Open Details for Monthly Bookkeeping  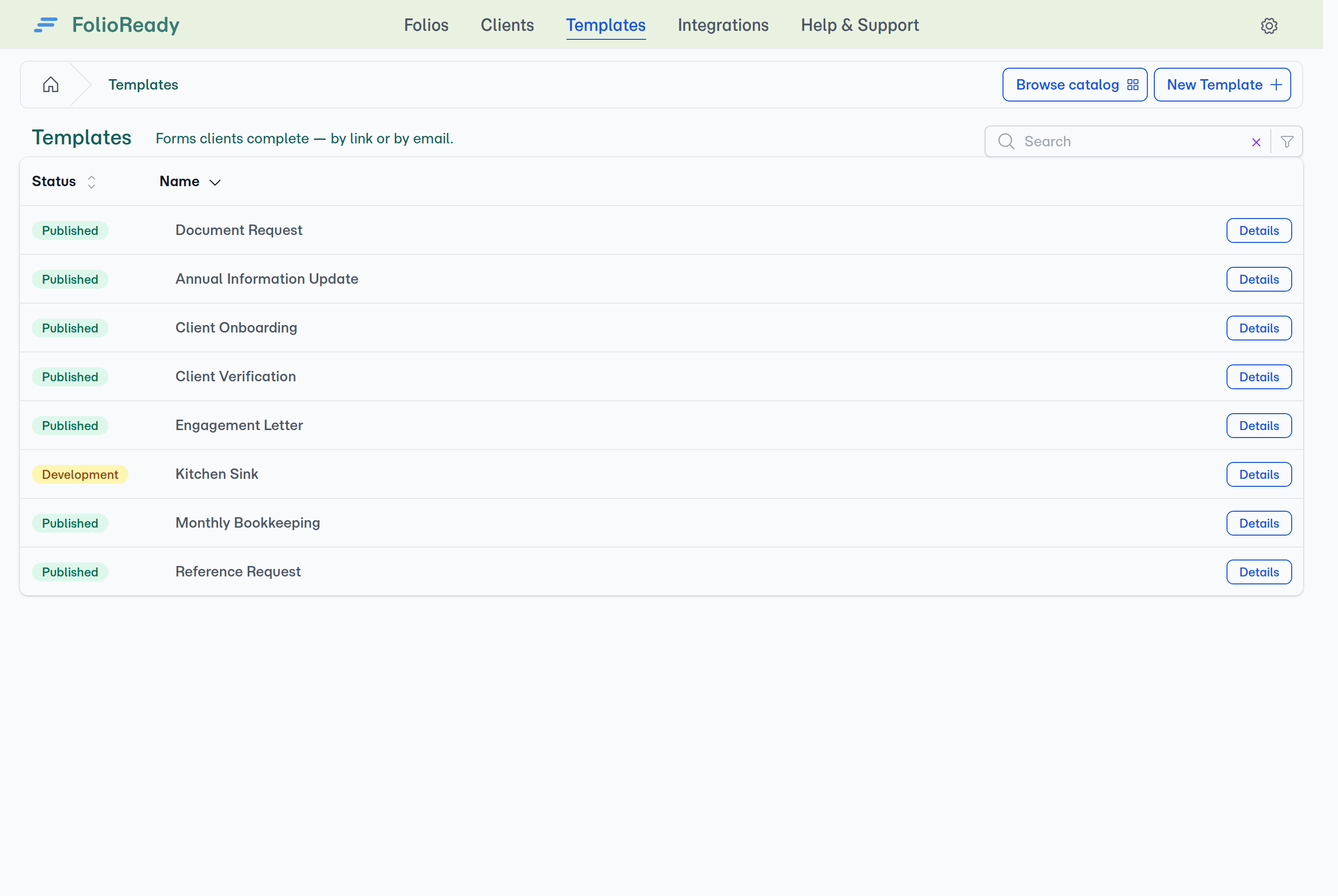(1258, 523)
